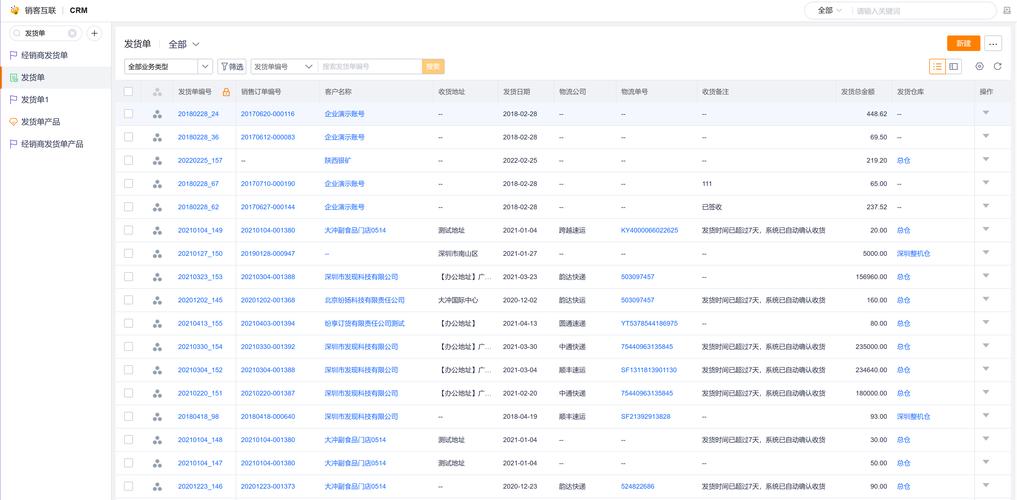Switch to list view icon

937,66
